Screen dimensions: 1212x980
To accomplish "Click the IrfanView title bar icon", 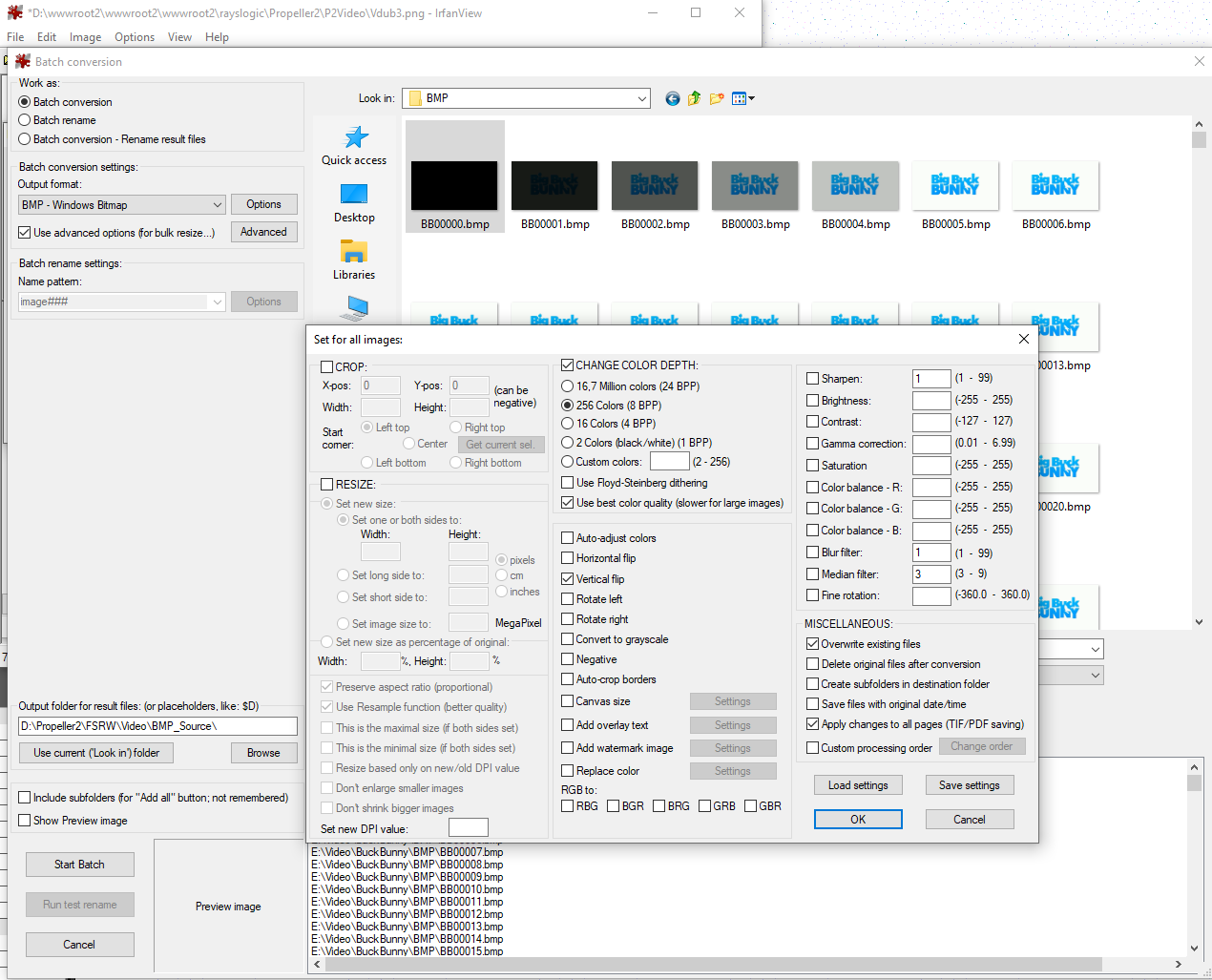I will coord(14,12).
